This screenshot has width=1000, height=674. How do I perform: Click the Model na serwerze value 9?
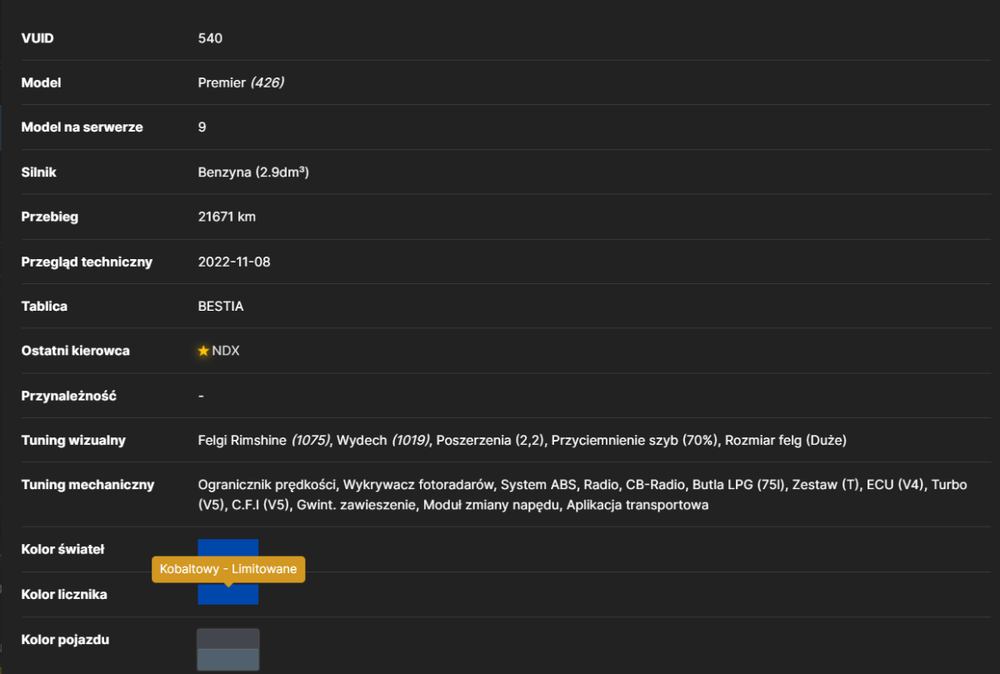click(202, 127)
